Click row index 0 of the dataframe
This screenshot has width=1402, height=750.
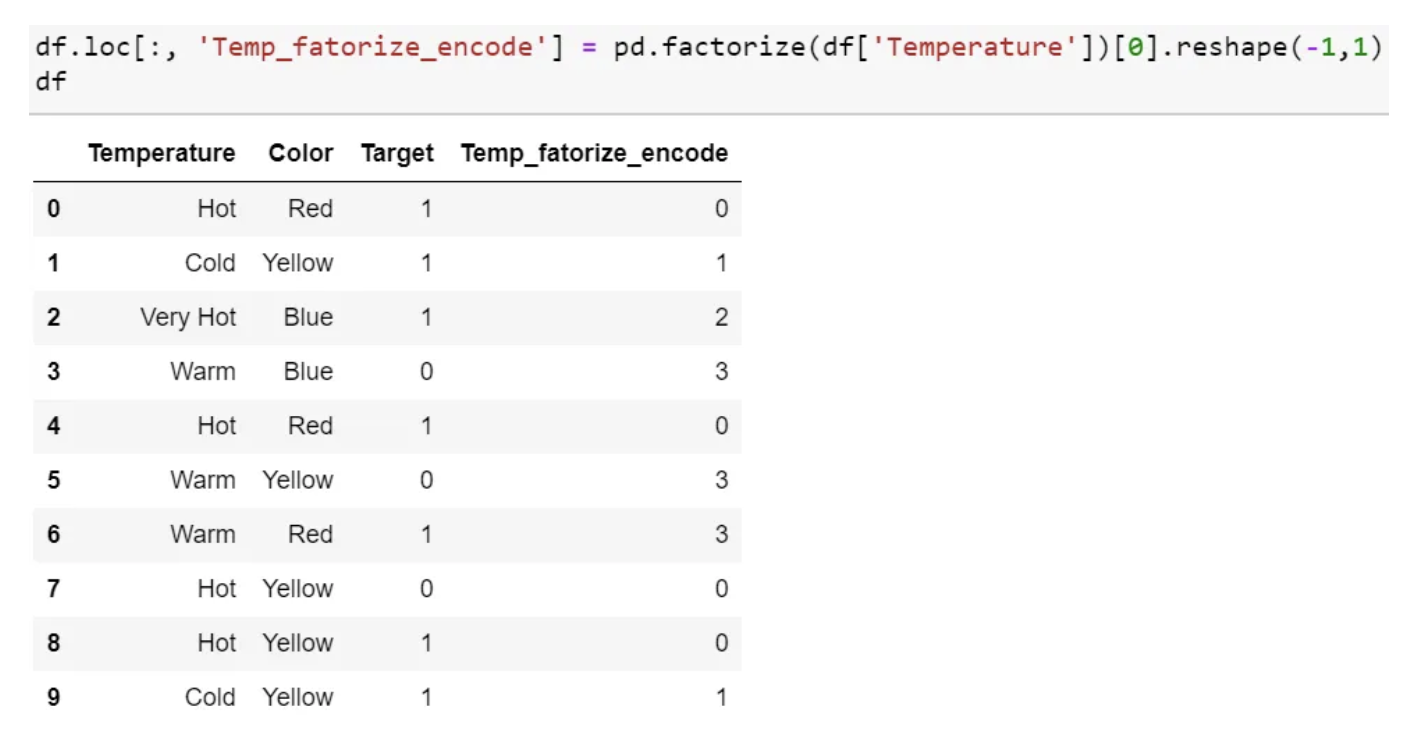tap(53, 209)
